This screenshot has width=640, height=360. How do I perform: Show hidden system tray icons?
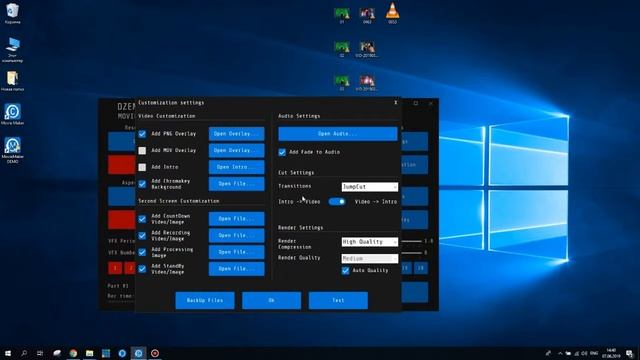click(x=560, y=353)
